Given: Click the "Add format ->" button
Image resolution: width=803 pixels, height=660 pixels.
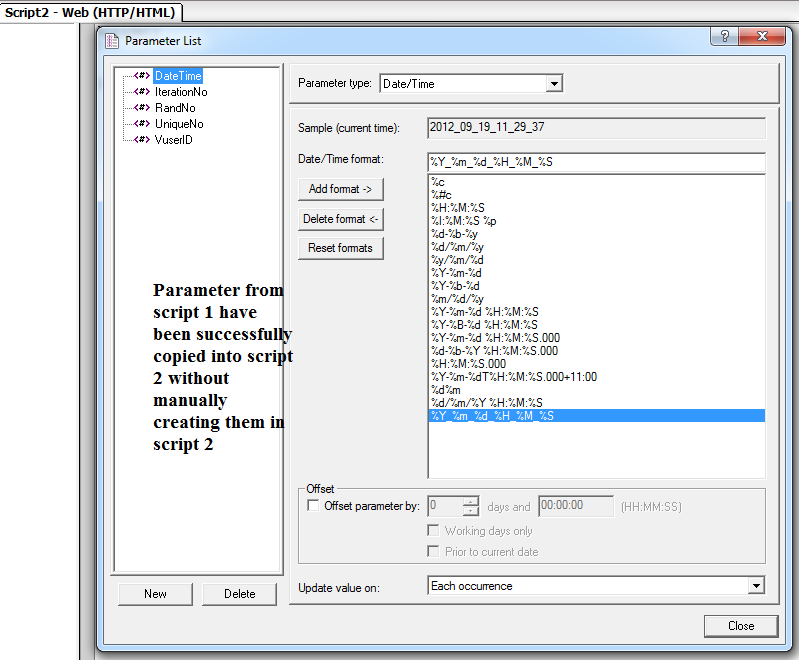Looking at the screenshot, I should [x=340, y=189].
